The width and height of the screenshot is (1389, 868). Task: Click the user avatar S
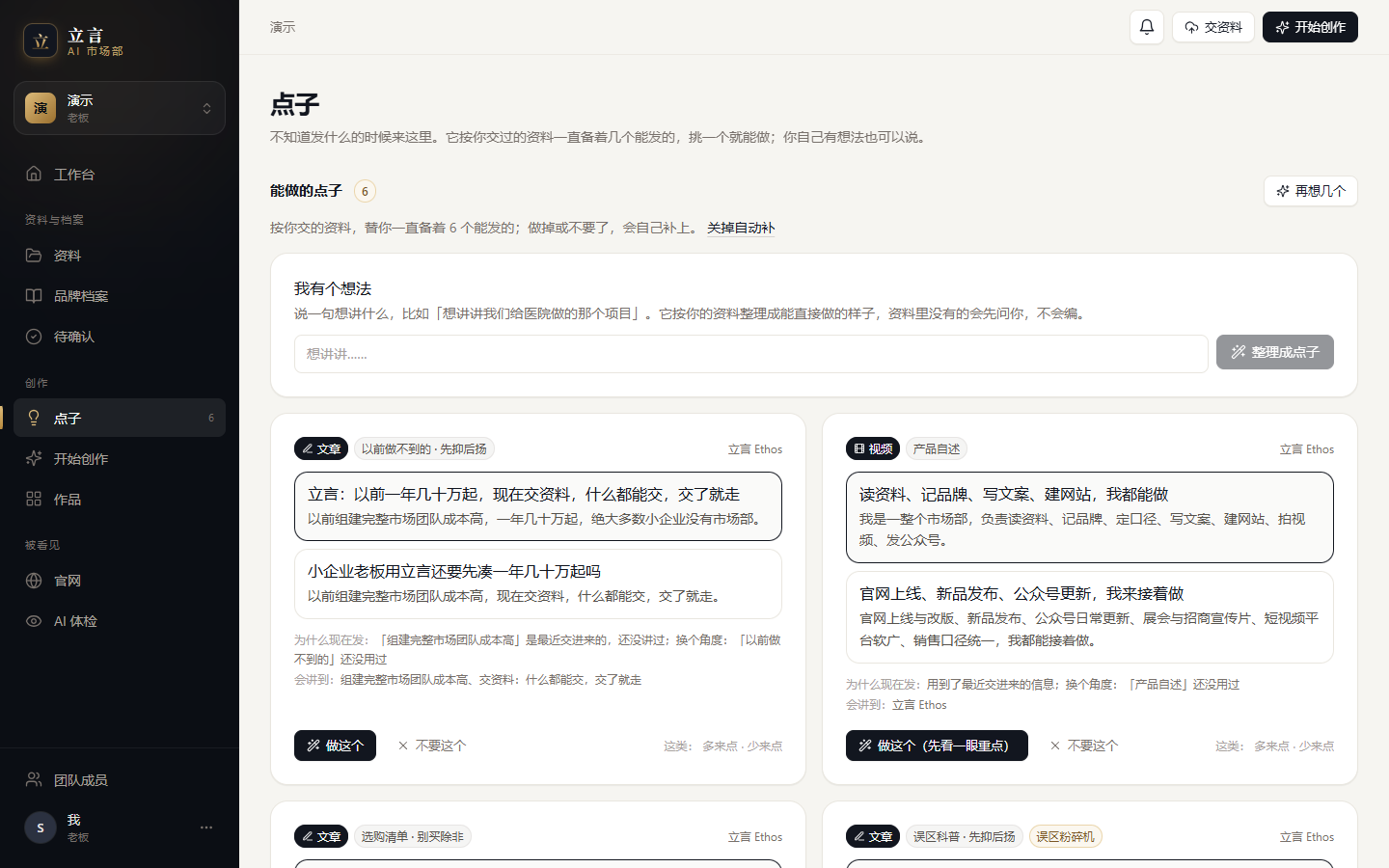tap(40, 827)
